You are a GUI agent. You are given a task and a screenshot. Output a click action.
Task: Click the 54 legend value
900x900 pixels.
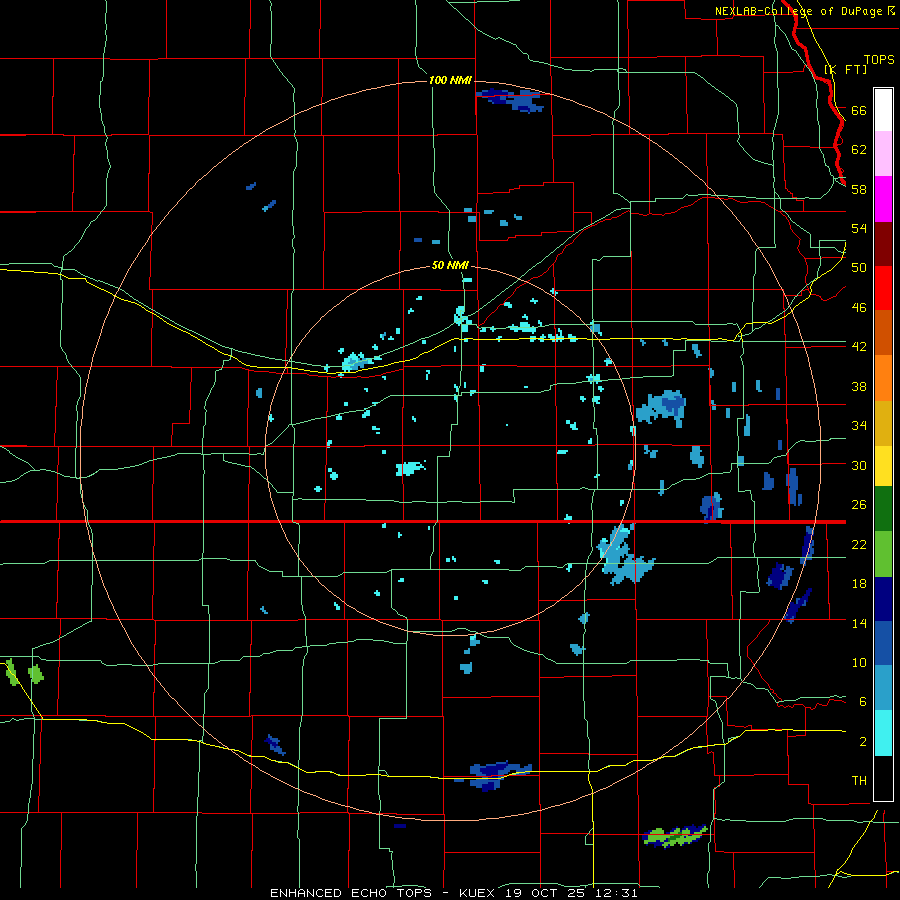859,228
